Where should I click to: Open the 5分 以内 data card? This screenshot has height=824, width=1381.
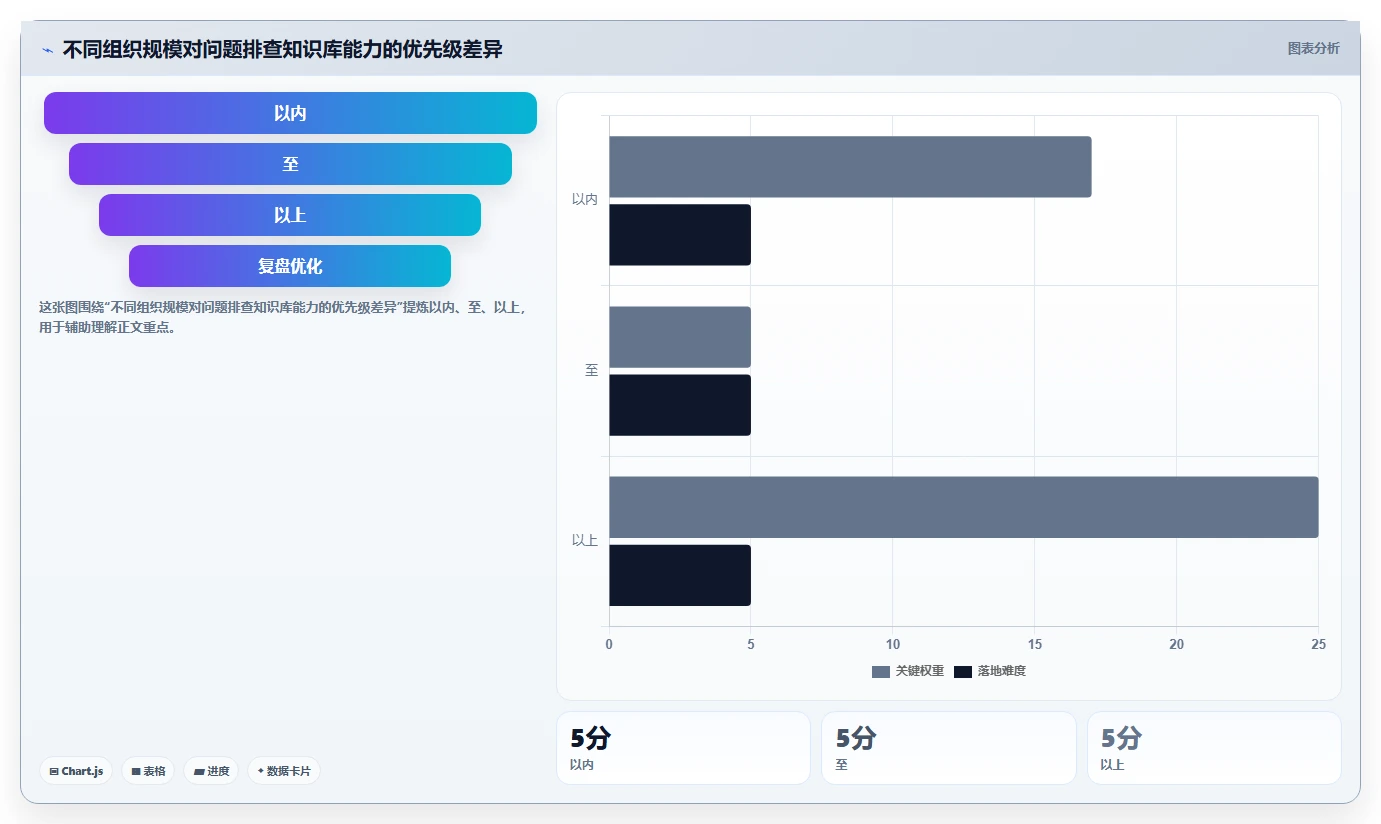tap(683, 748)
